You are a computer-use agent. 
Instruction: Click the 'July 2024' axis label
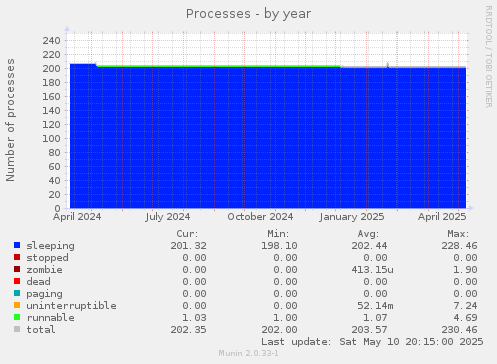(168, 217)
